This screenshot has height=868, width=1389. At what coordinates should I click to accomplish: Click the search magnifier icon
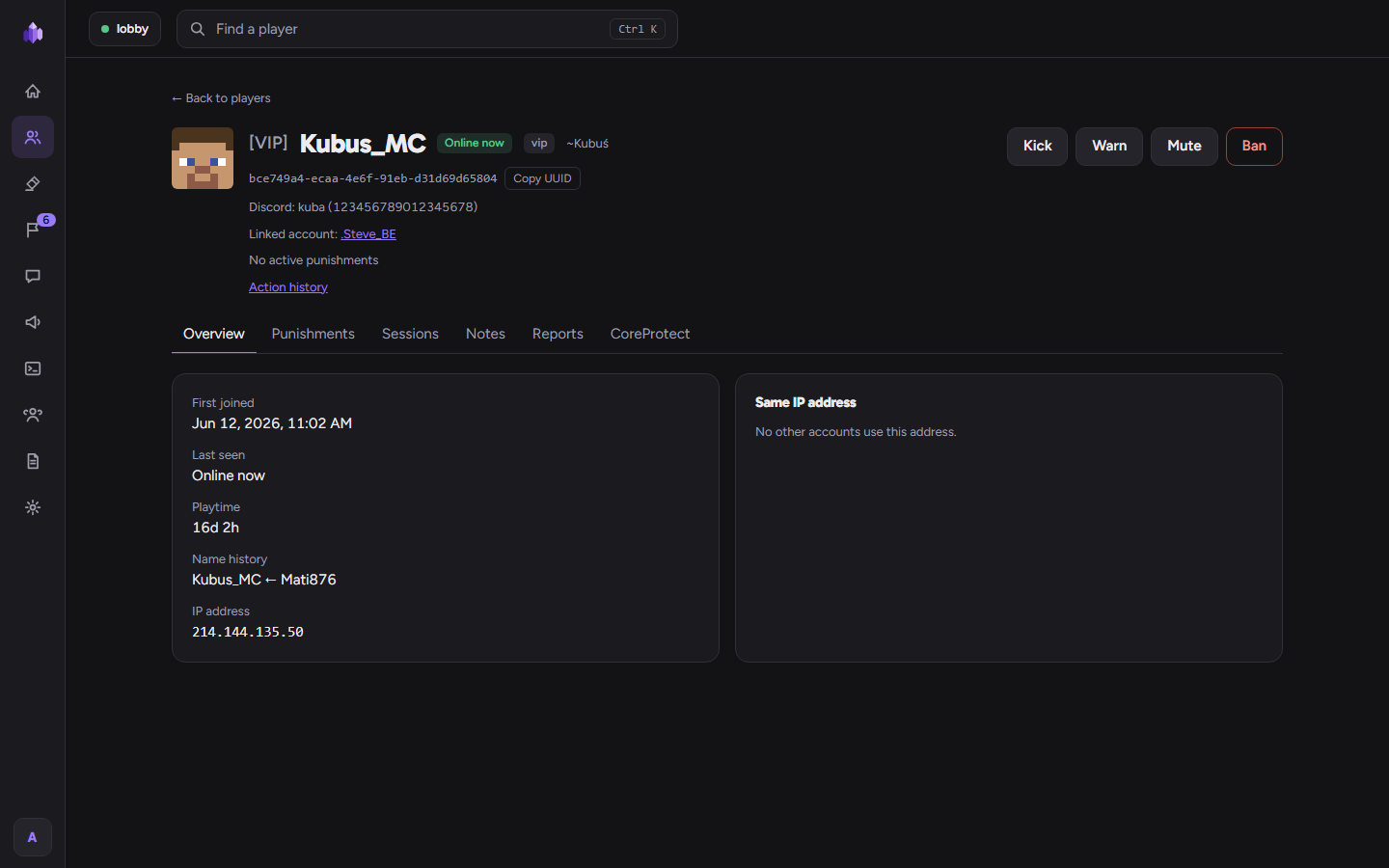[198, 29]
